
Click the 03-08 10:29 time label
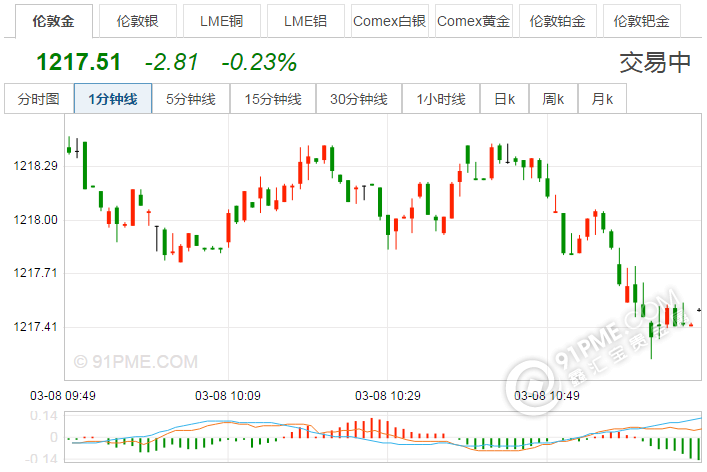click(x=388, y=396)
